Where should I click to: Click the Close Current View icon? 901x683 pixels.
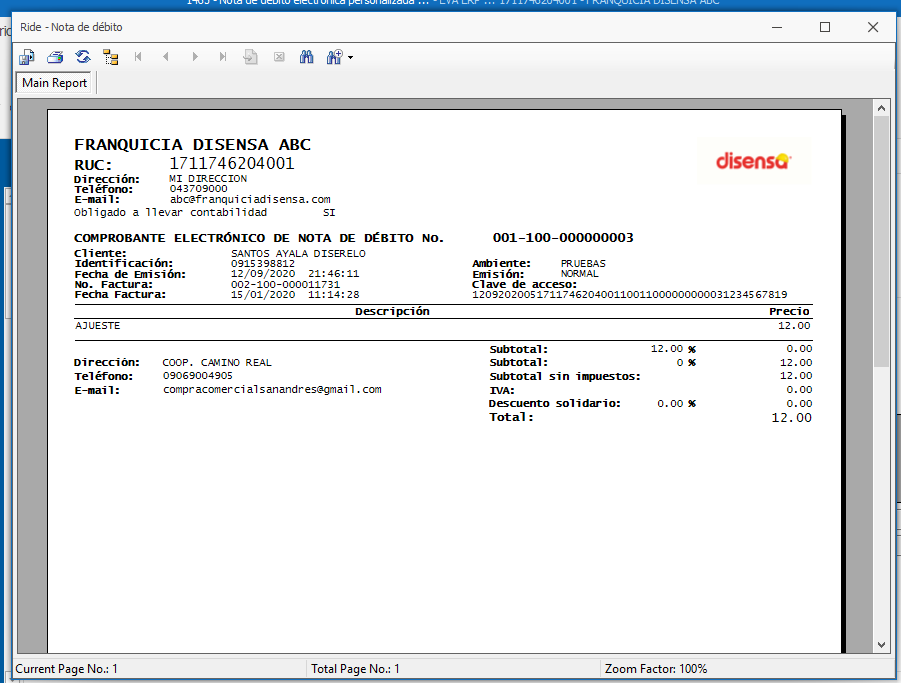click(279, 57)
